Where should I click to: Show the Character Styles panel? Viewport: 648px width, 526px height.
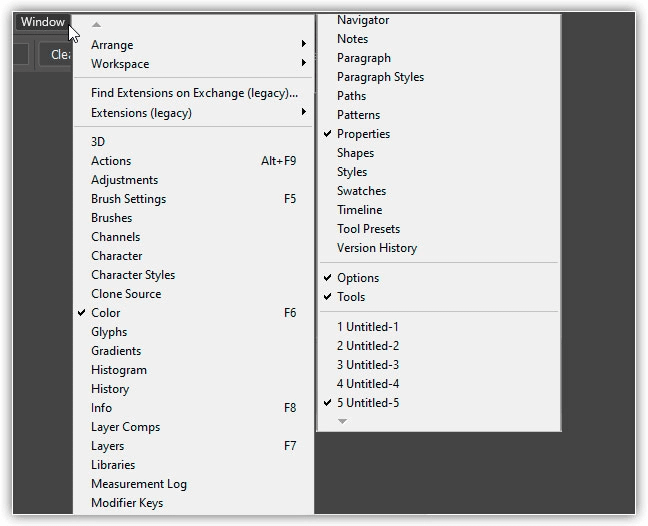(x=193, y=275)
